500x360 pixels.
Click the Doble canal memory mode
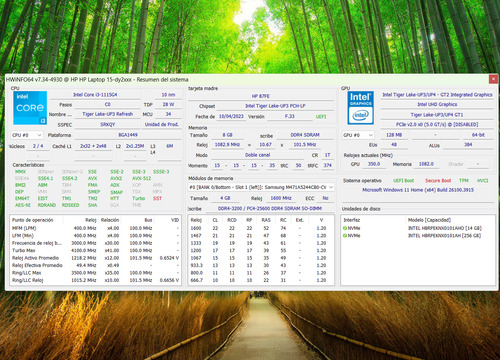(257, 155)
